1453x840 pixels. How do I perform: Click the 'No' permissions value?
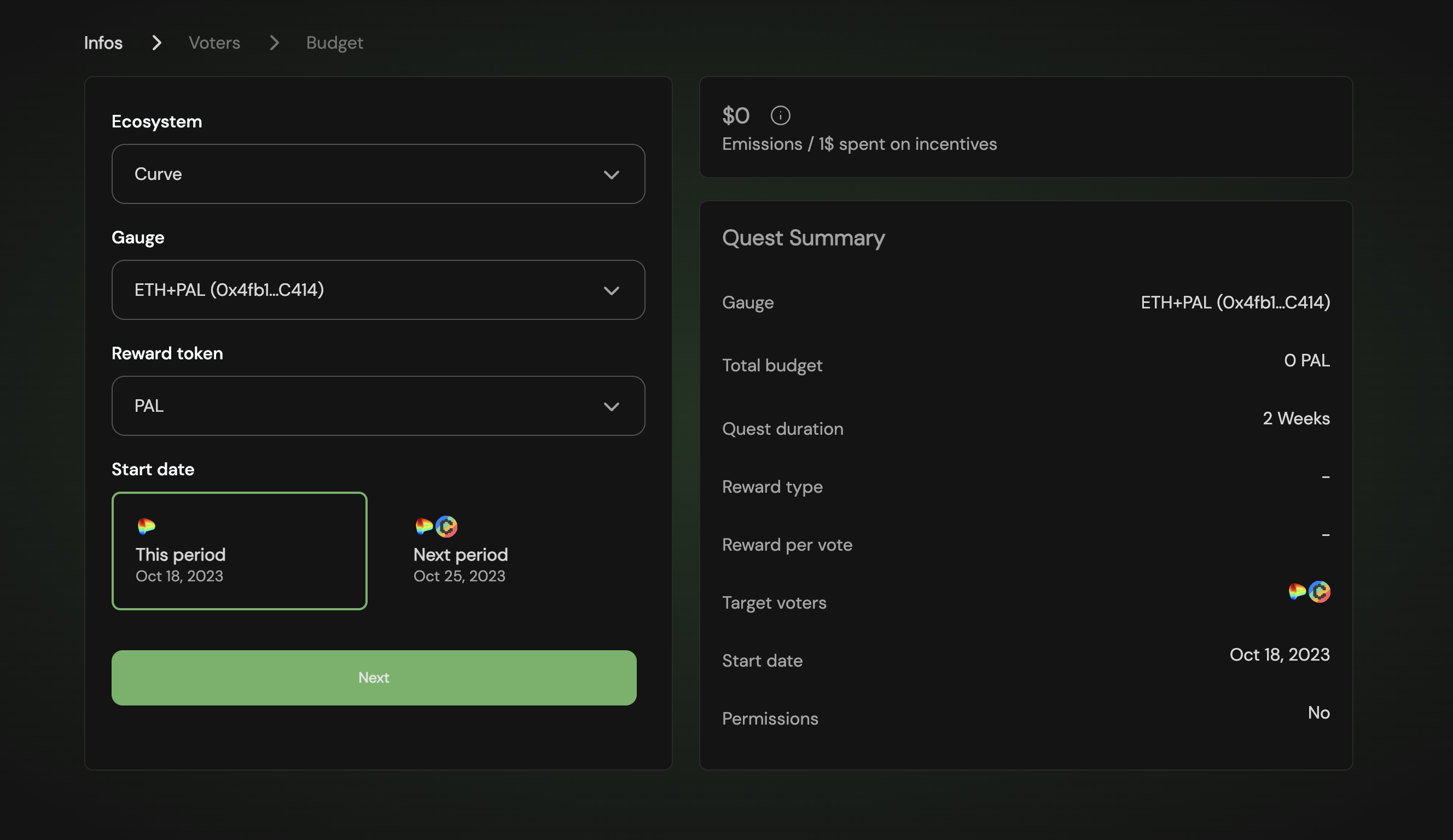1318,713
